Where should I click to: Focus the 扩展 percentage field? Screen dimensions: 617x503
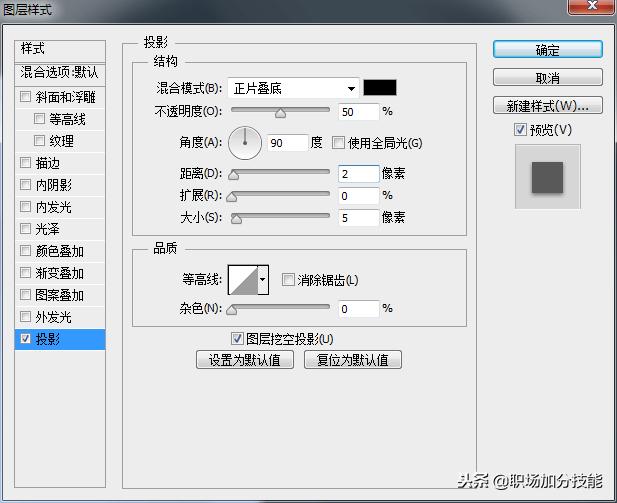[x=358, y=196]
